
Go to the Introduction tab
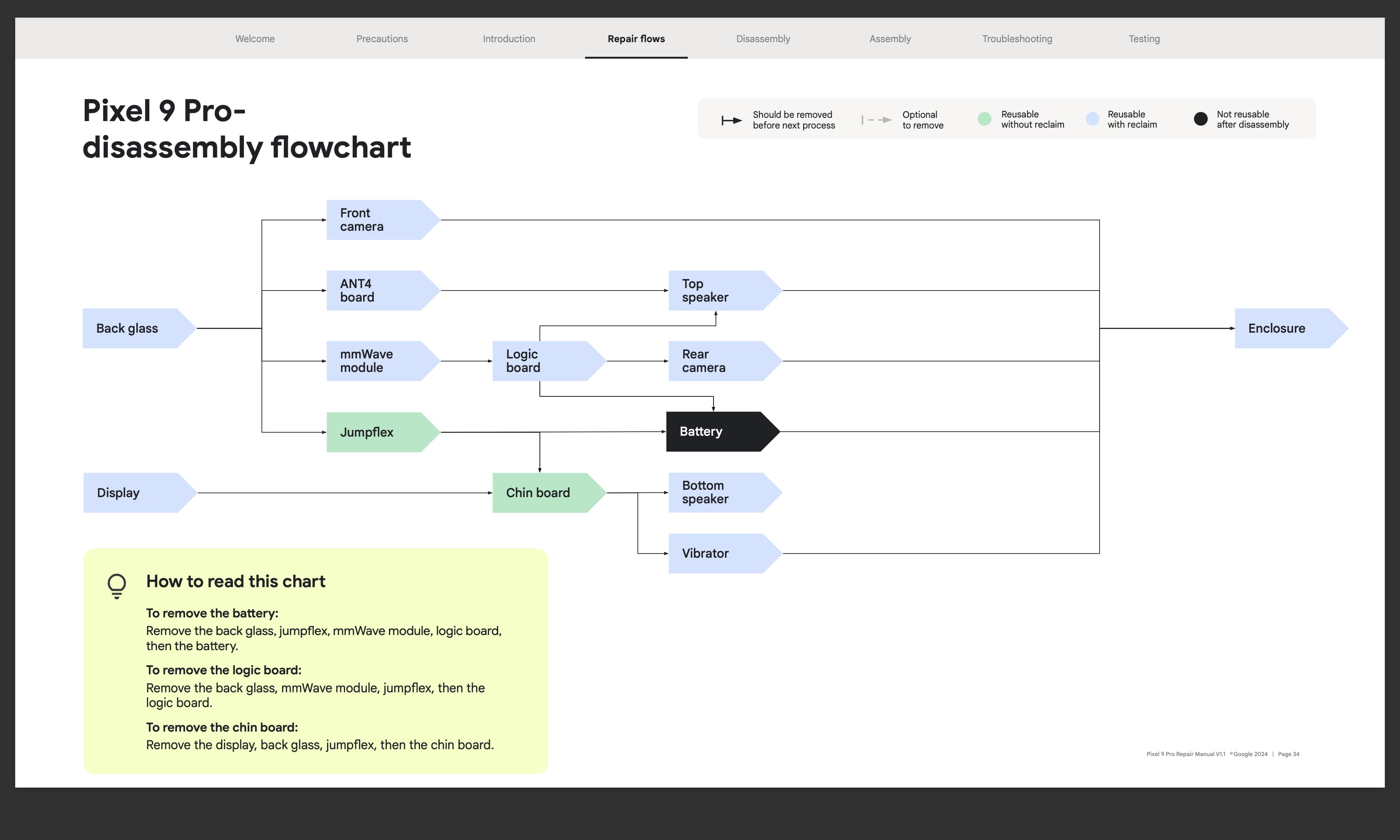tap(508, 38)
